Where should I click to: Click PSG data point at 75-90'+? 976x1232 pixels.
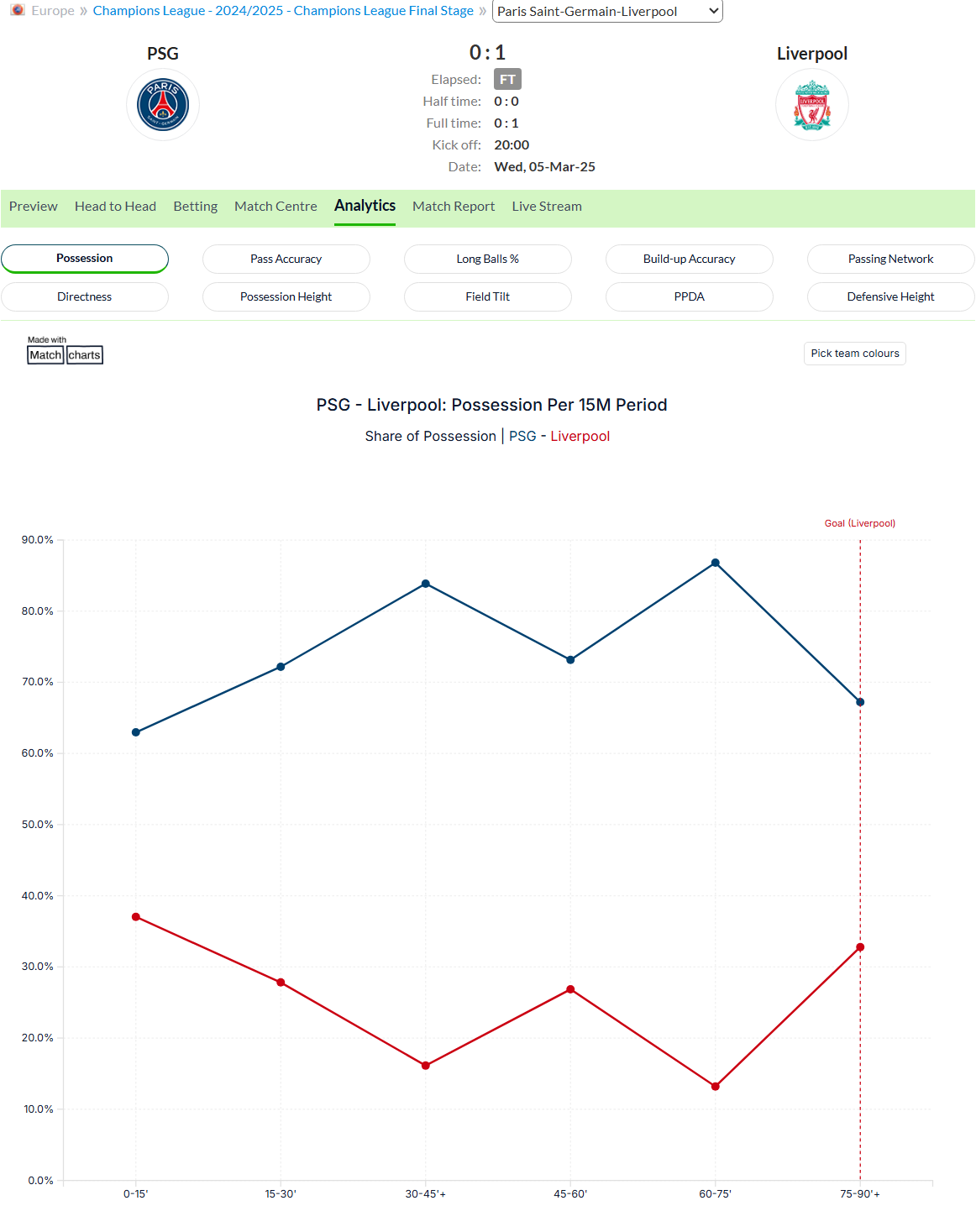pyautogui.click(x=860, y=702)
